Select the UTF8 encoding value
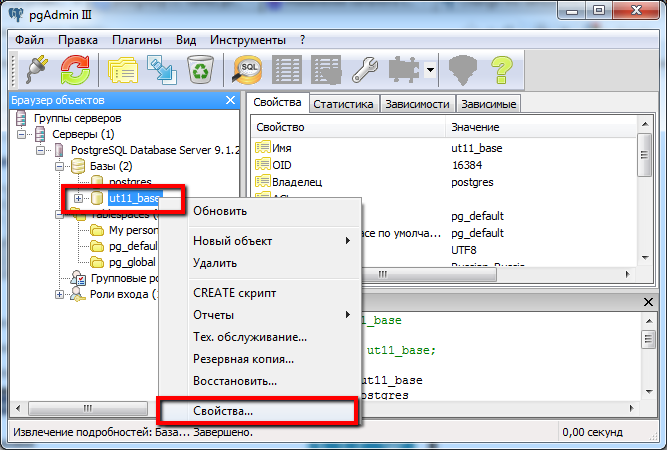 pos(464,250)
